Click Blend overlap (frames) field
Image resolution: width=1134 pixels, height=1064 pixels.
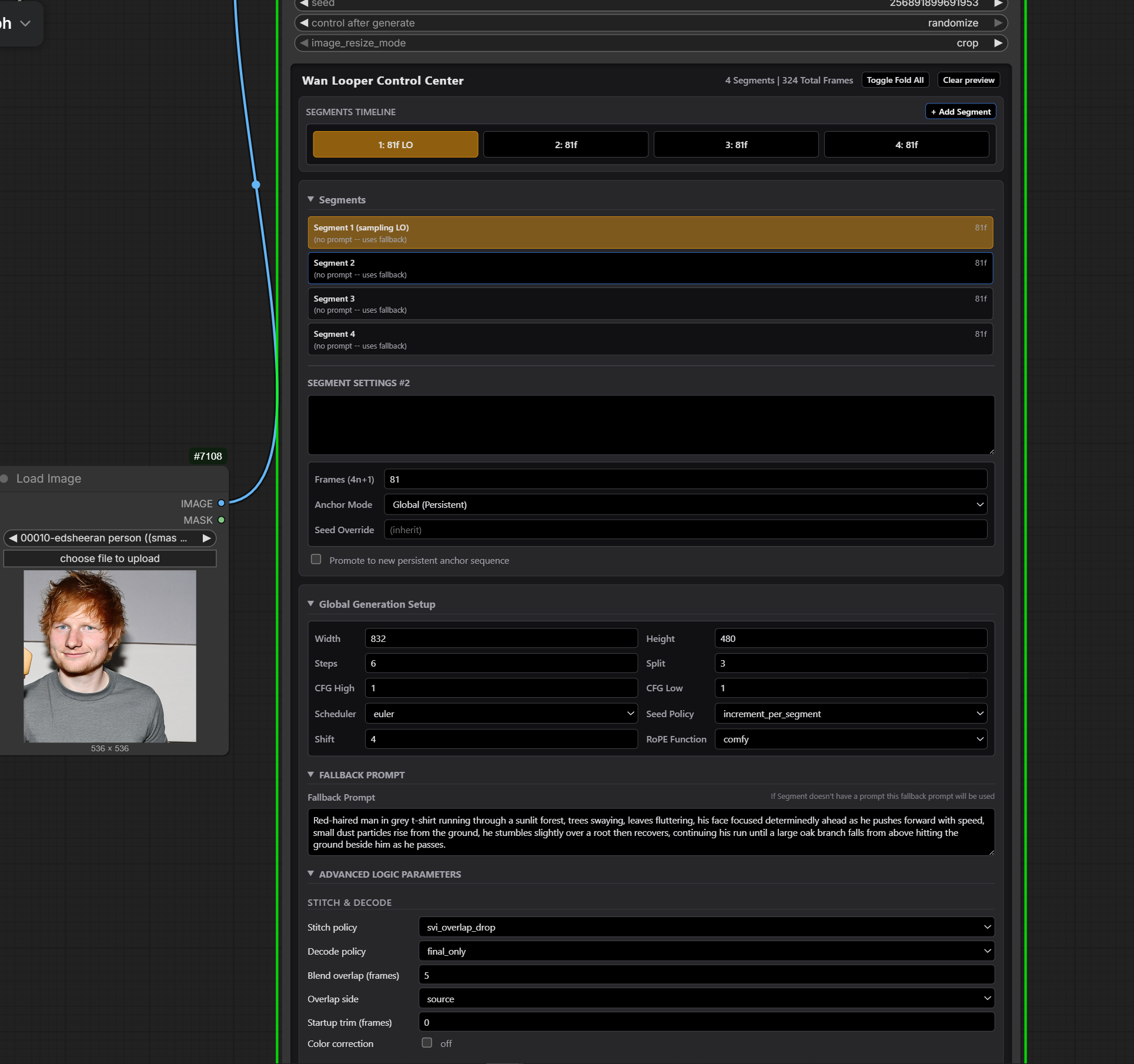click(x=707, y=975)
